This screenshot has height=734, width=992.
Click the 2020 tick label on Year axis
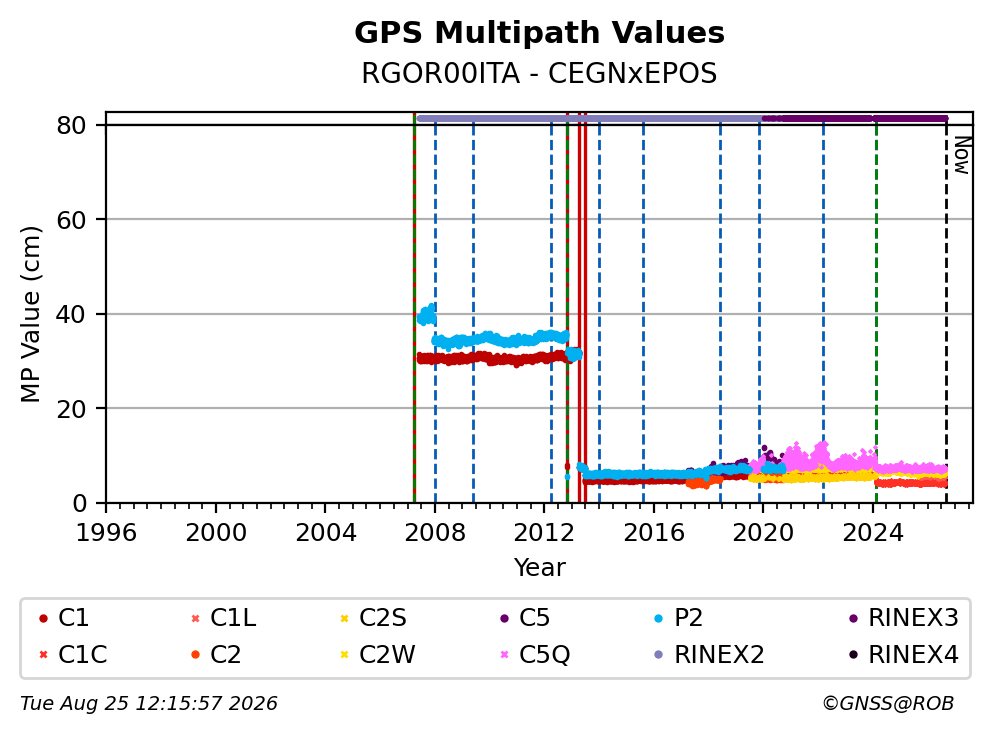click(x=763, y=533)
